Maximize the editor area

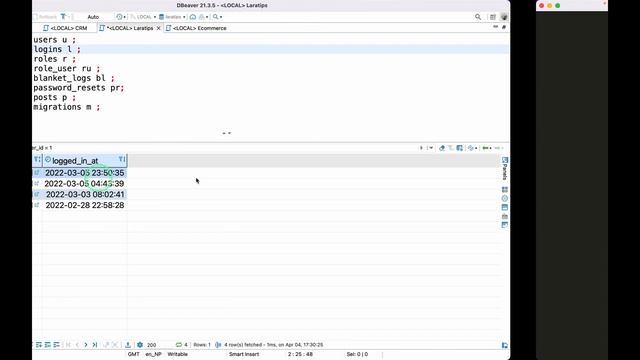pos(504,27)
